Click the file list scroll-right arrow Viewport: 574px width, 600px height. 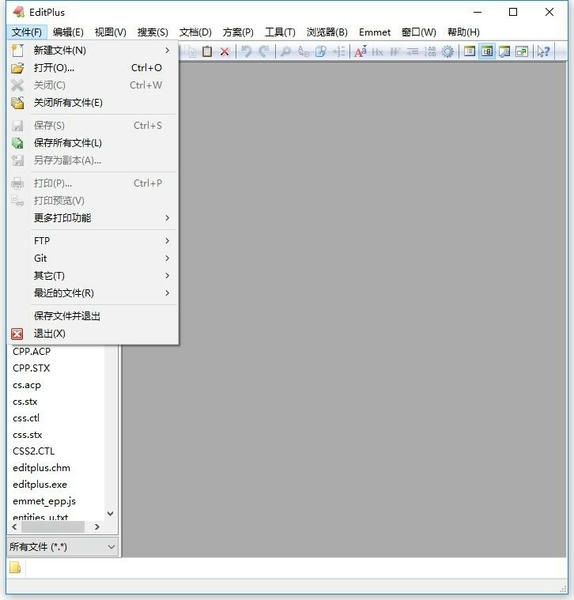tap(97, 527)
